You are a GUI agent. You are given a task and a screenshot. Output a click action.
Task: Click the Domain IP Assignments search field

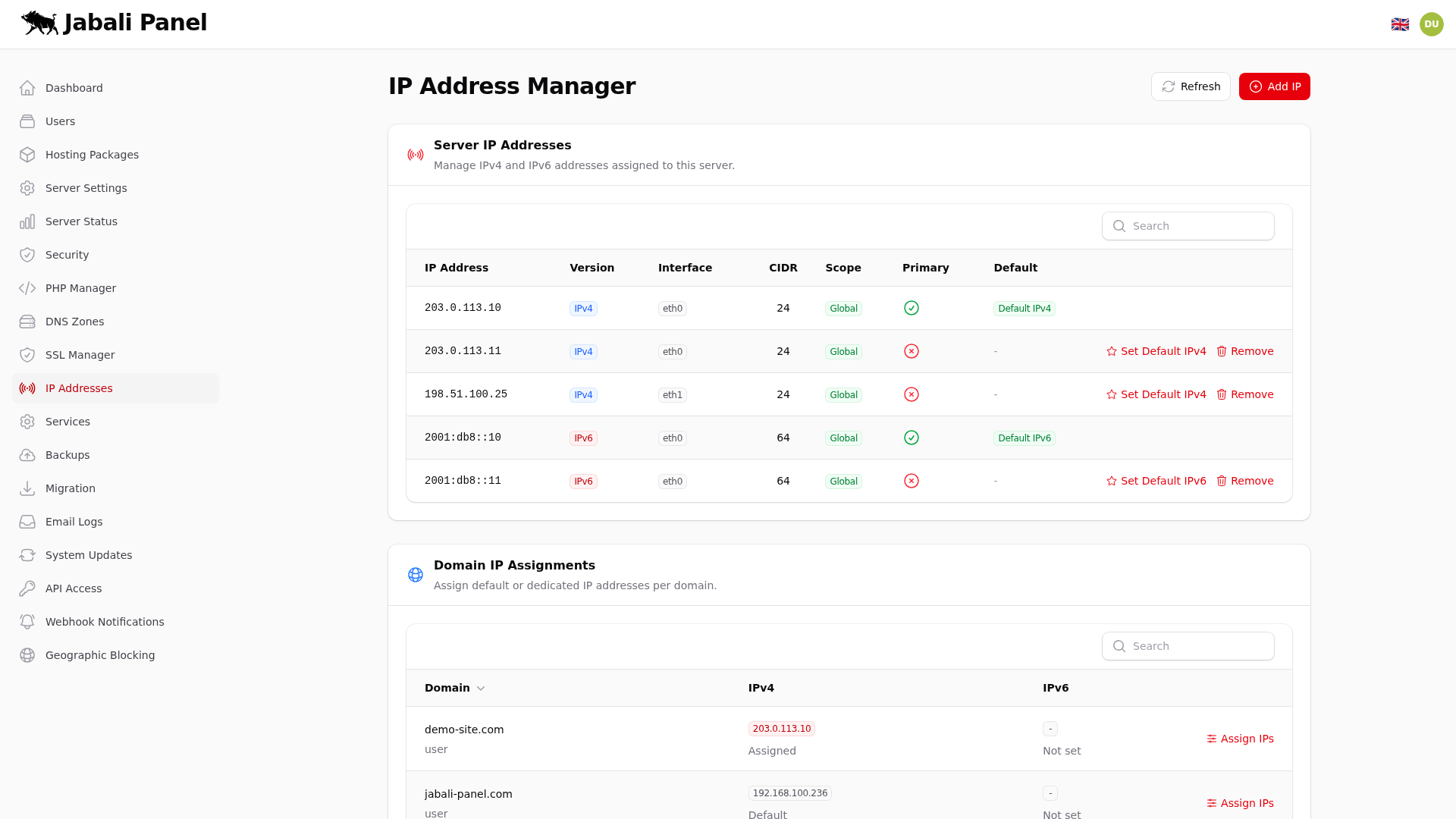pos(1188,645)
